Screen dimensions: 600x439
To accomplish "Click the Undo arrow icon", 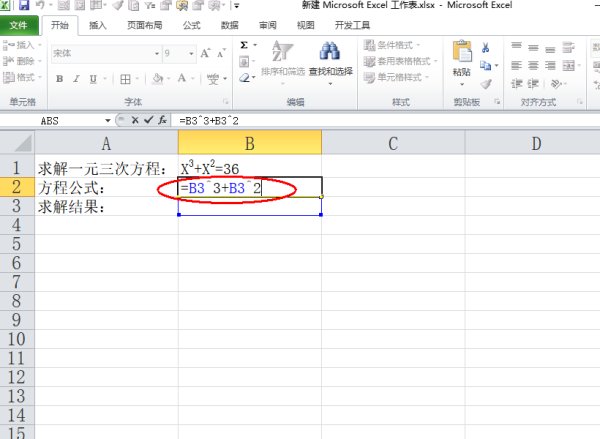I will (x=41, y=5).
